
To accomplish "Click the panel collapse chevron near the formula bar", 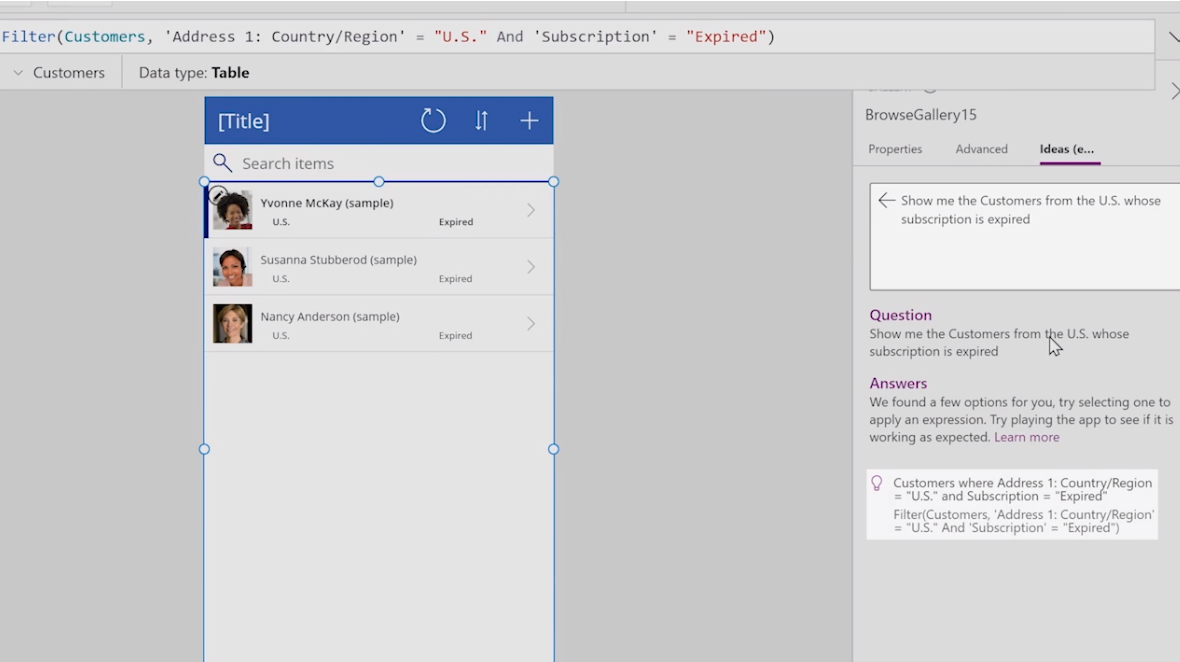I will click(x=1173, y=36).
